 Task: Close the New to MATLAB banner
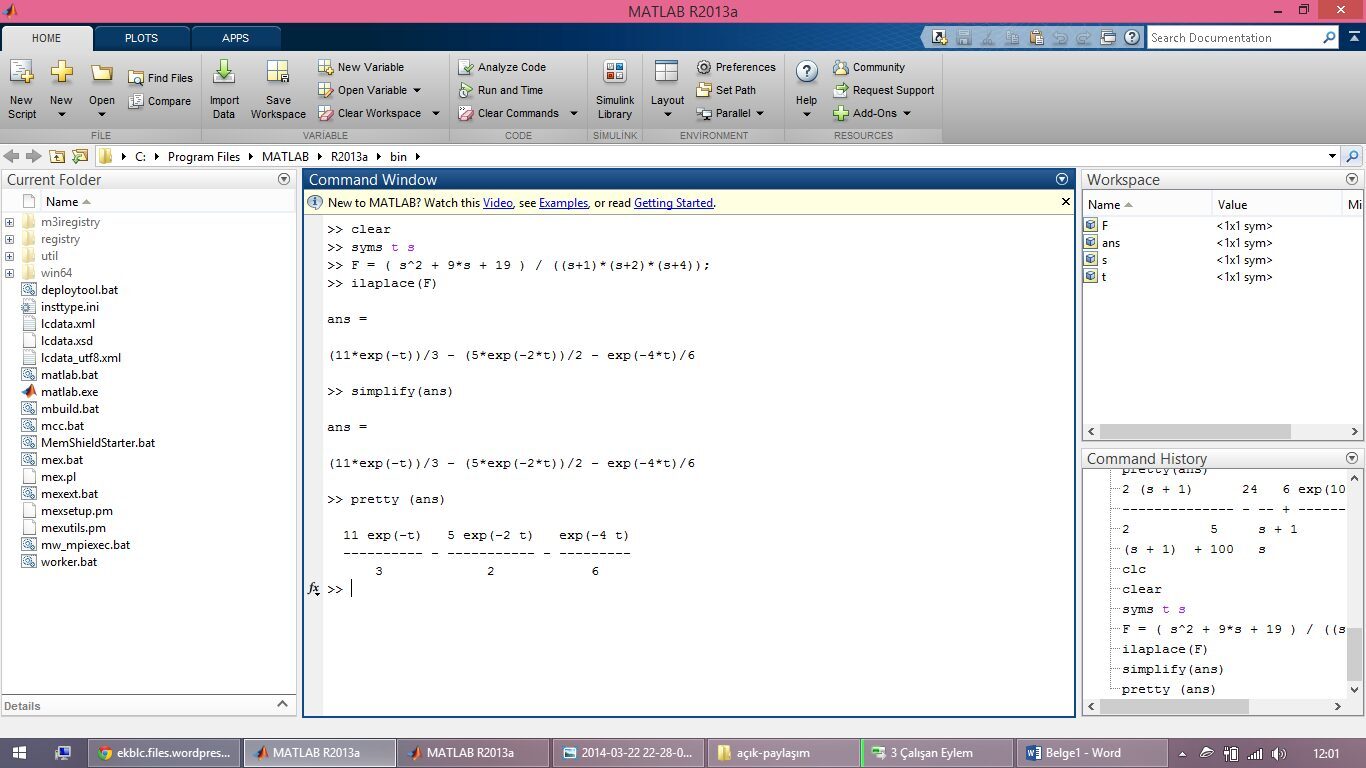pos(1066,202)
